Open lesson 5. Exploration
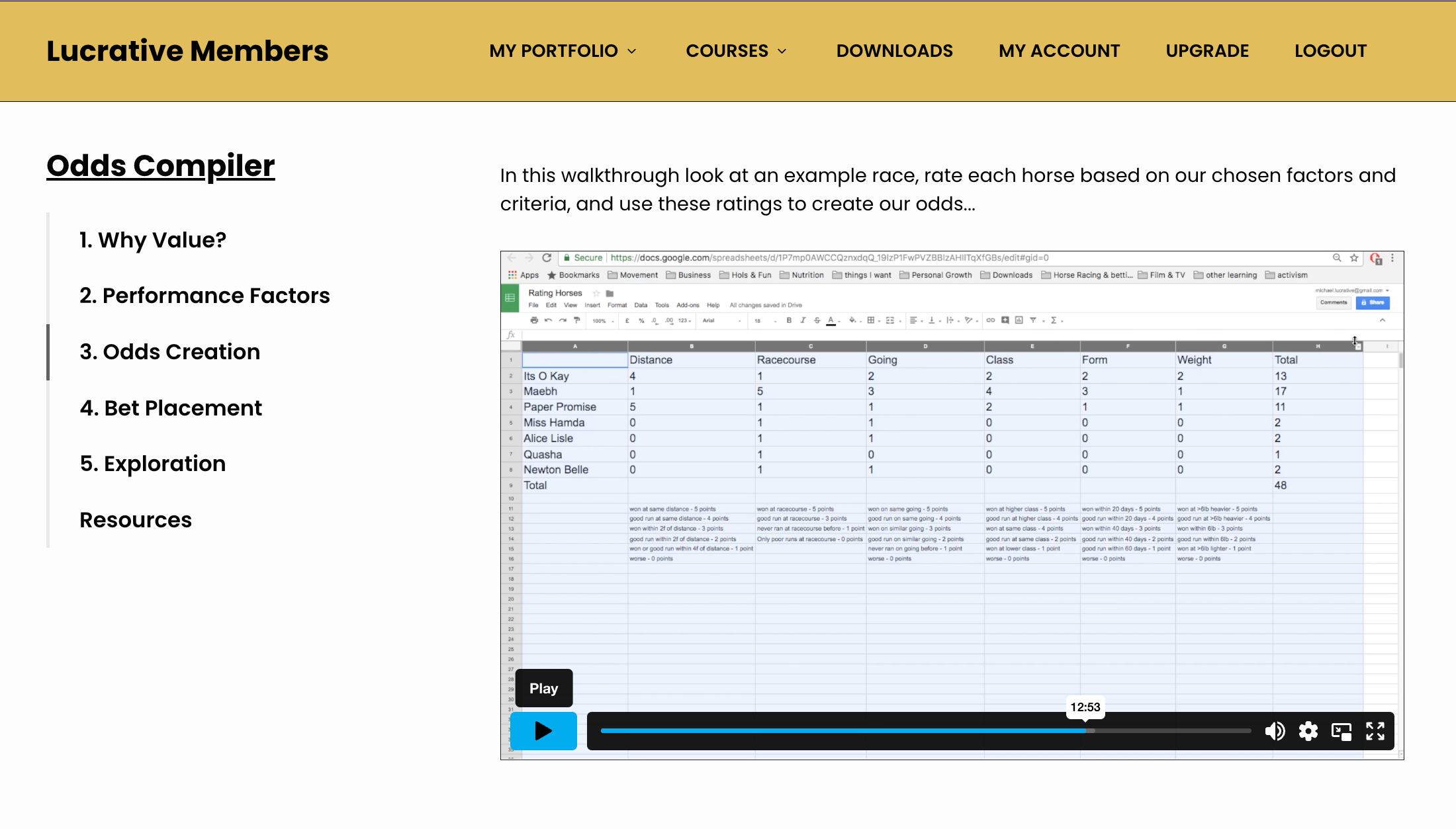The image size is (1456, 829). point(153,464)
